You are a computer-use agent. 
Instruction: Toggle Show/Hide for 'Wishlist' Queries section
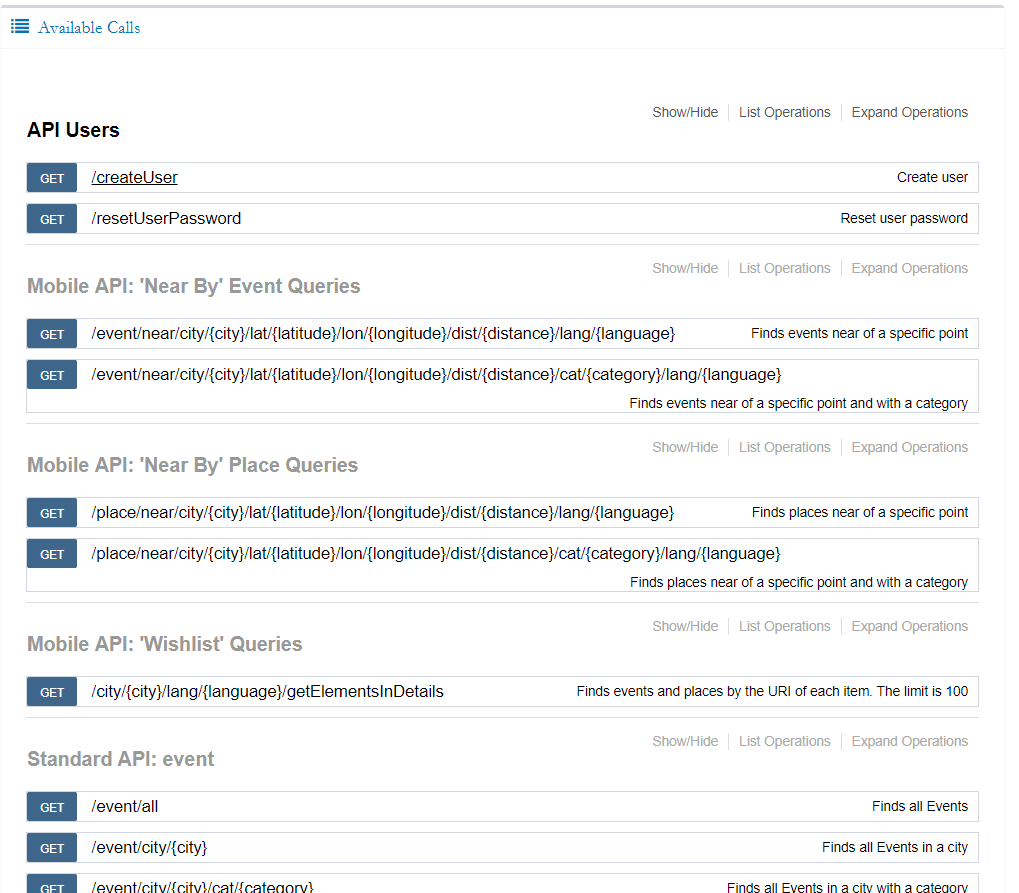685,627
